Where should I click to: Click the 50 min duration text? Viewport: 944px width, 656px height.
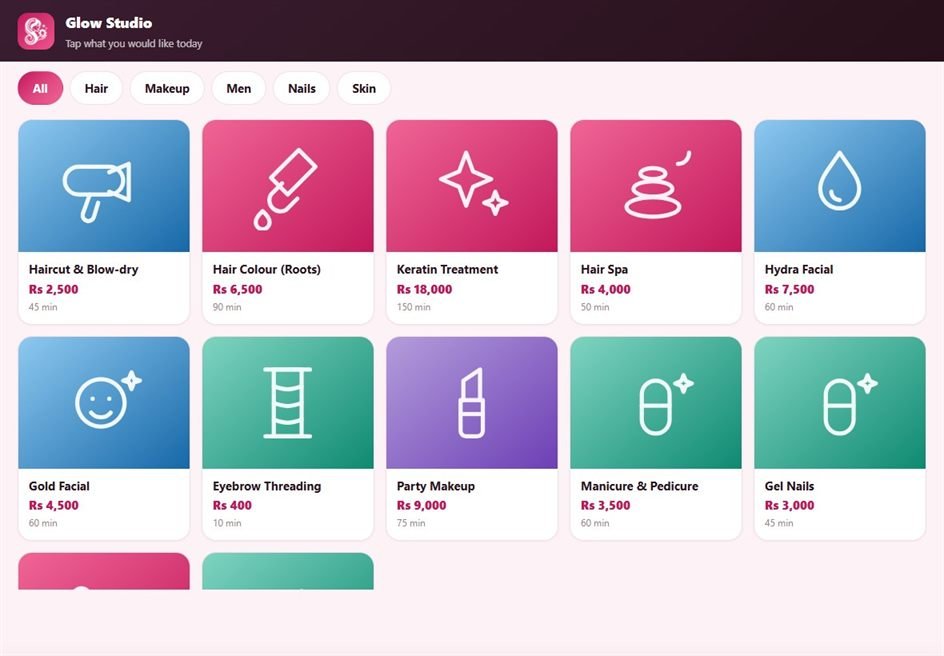[x=595, y=307]
